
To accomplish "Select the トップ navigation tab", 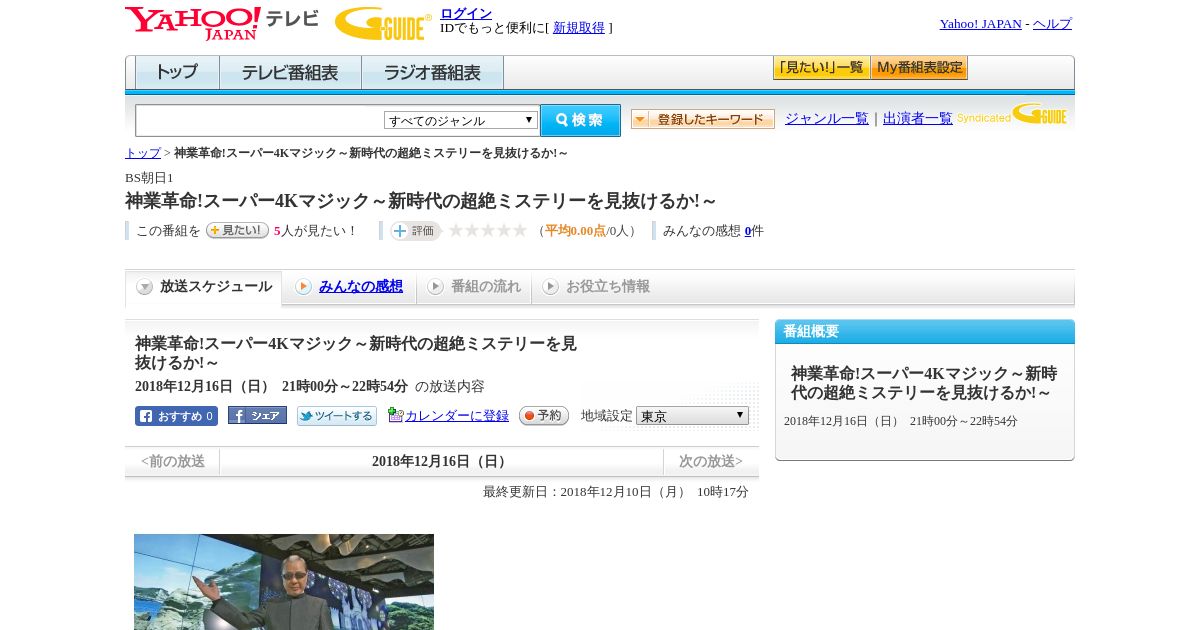I will (x=177, y=73).
